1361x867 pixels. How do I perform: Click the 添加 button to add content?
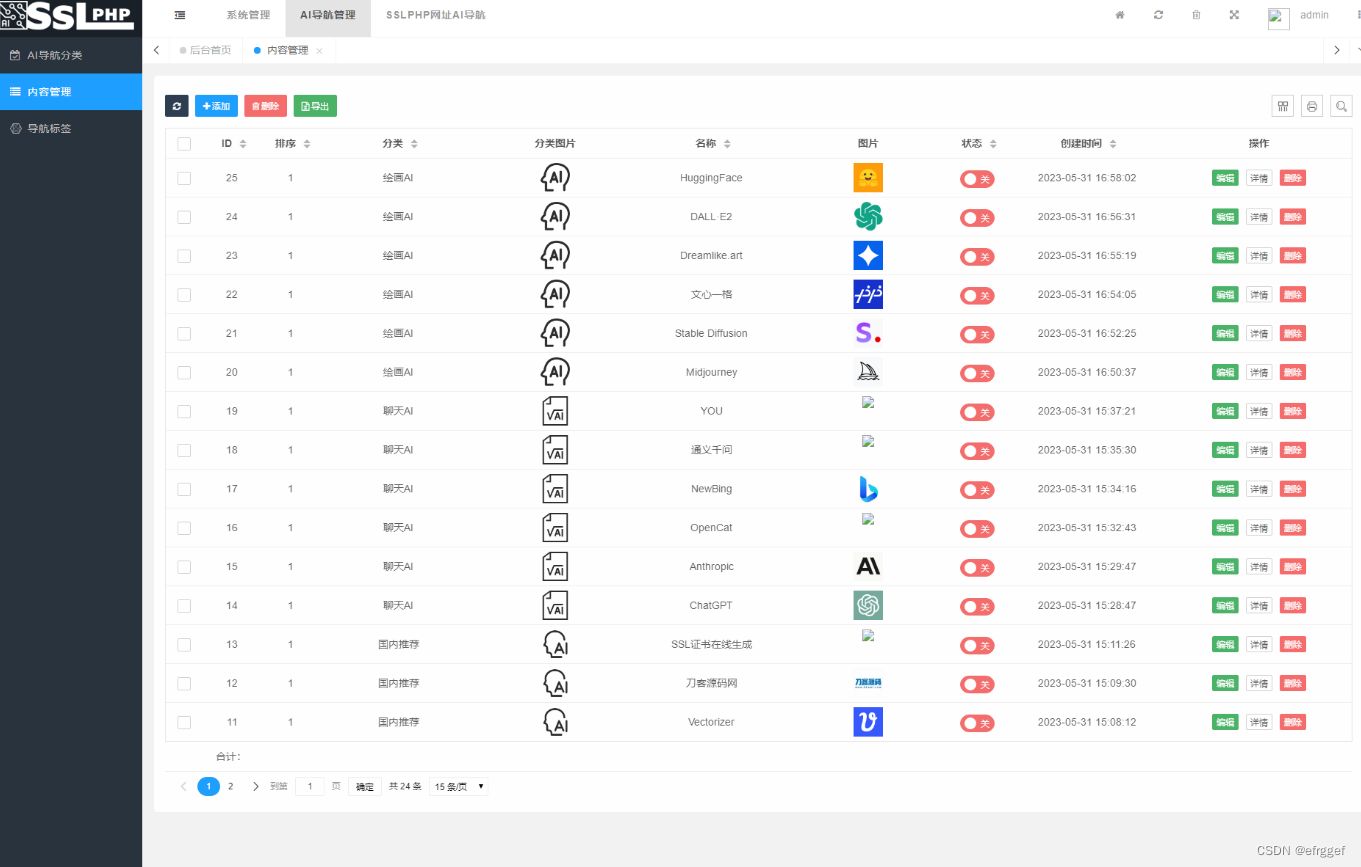[216, 105]
